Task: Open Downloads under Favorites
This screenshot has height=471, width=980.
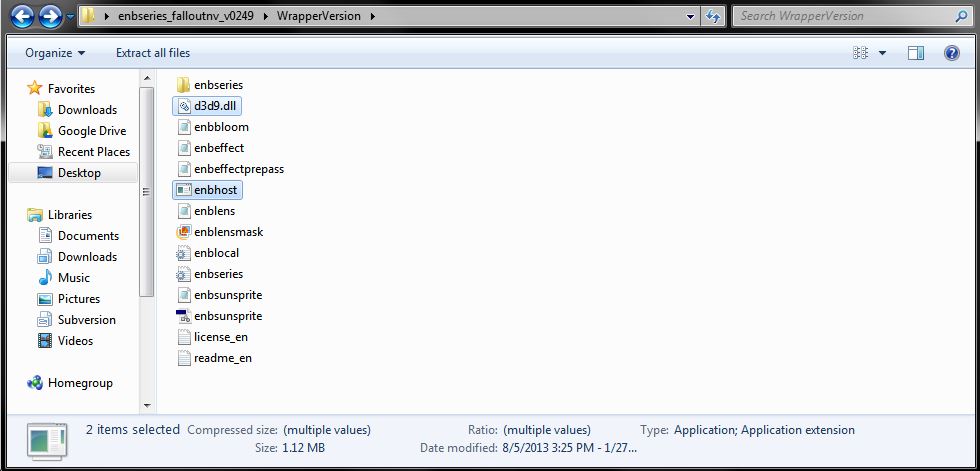Action: click(x=87, y=109)
